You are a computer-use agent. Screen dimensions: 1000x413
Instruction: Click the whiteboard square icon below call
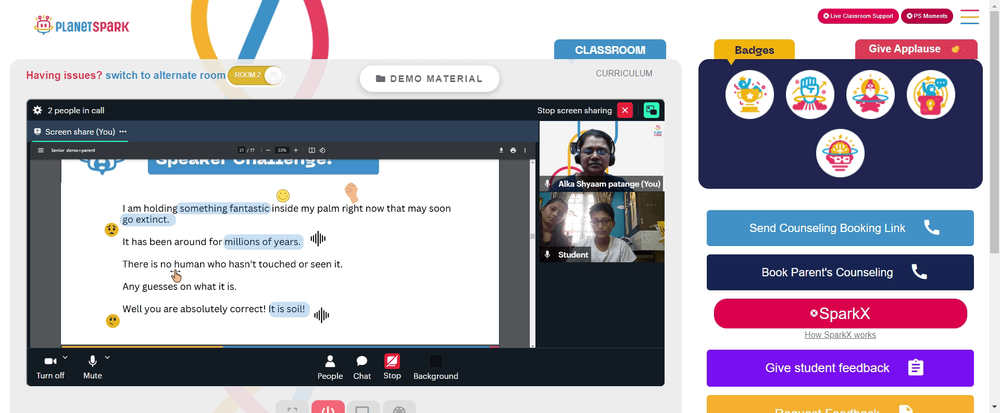click(x=364, y=408)
